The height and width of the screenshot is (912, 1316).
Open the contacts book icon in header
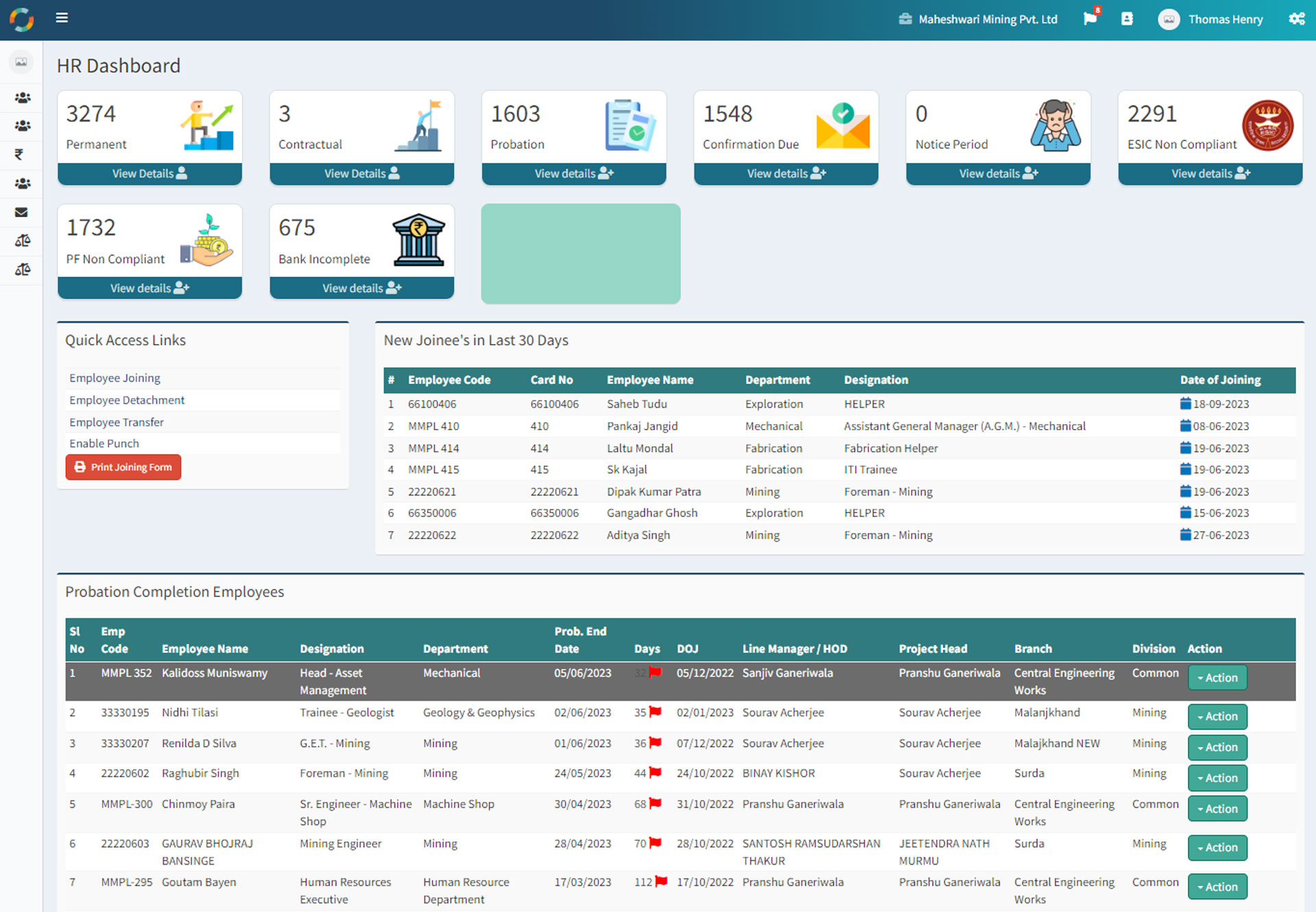point(1127,19)
